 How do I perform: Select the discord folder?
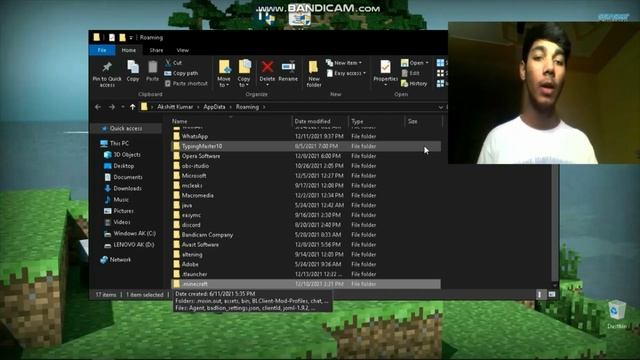click(x=306, y=225)
